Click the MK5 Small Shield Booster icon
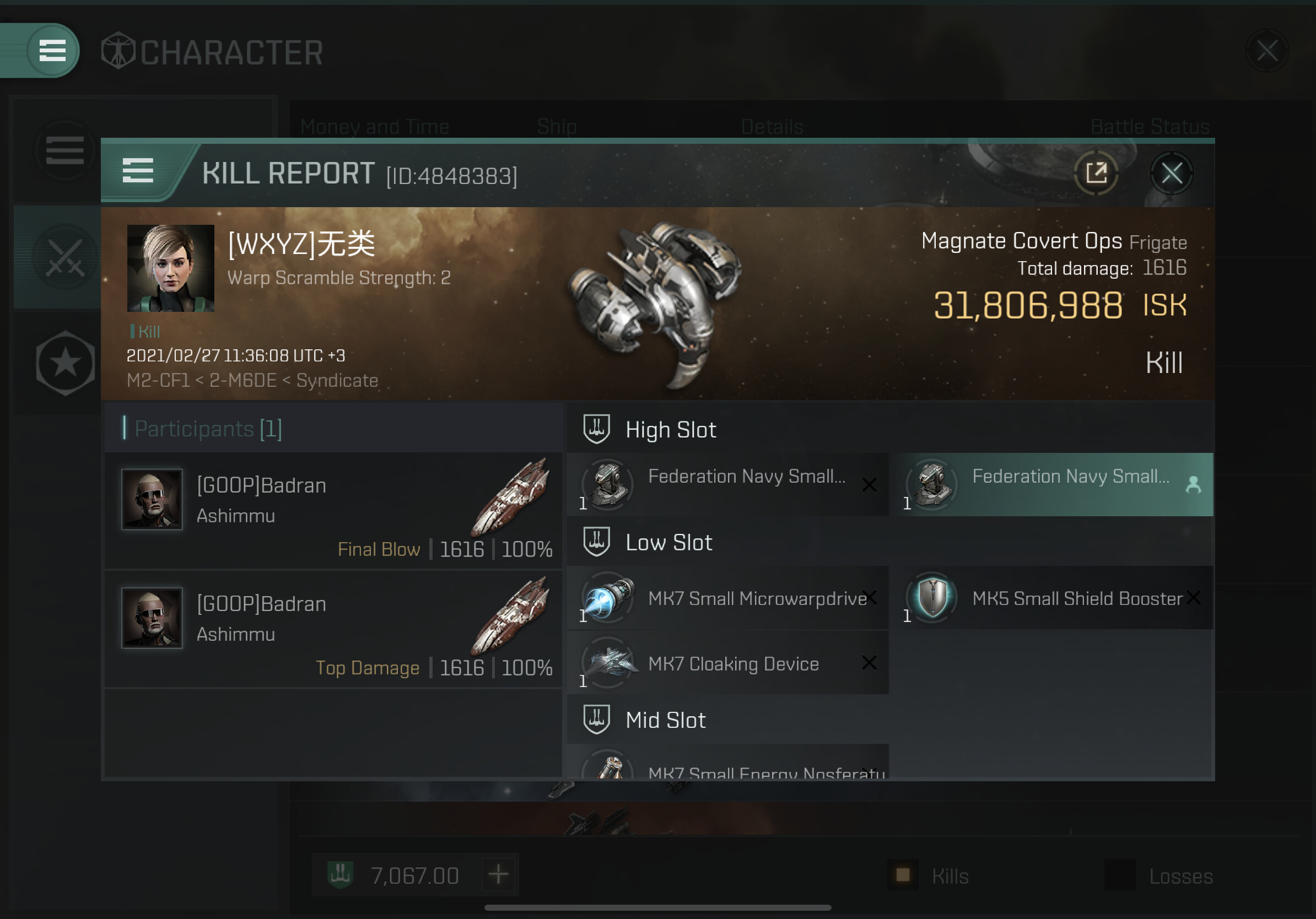 (x=932, y=598)
